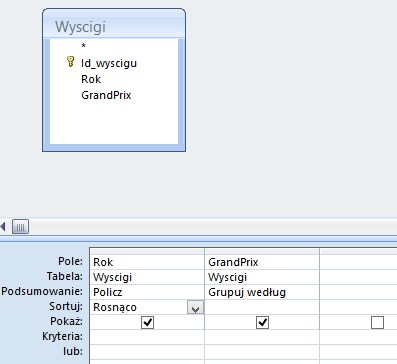Click the Podsumowanie row label
397x364 pixels.
[x=42, y=291]
